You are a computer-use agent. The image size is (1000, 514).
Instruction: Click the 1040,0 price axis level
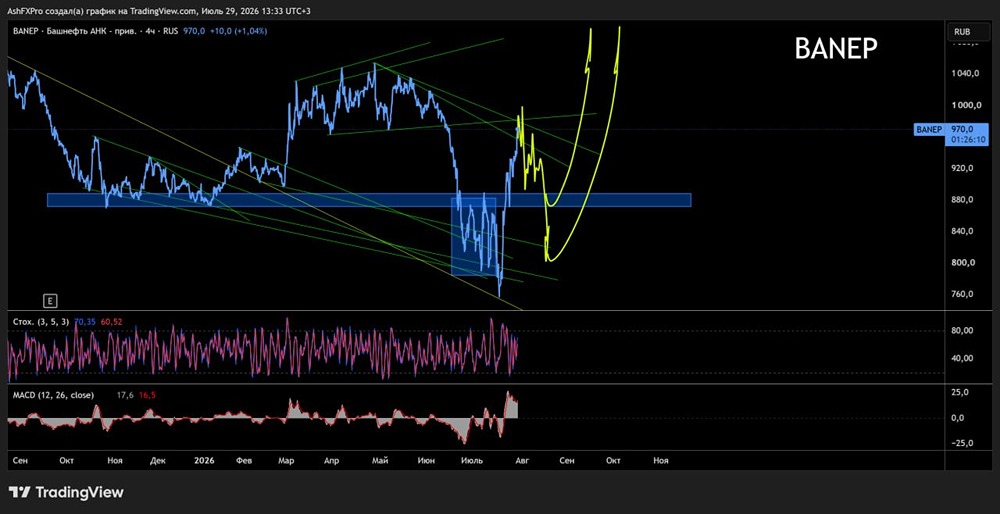tap(966, 73)
